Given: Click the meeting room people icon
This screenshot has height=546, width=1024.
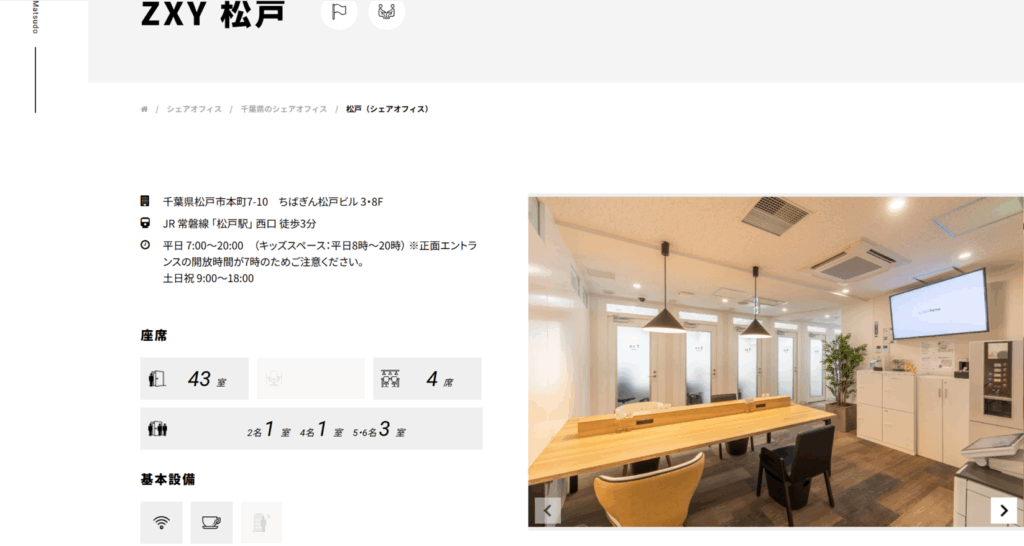Looking at the screenshot, I should click(x=158, y=429).
